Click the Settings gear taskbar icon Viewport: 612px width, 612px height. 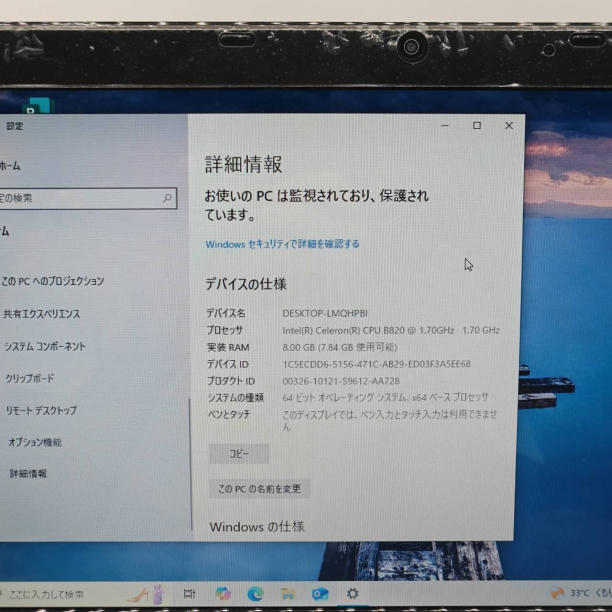[x=352, y=593]
